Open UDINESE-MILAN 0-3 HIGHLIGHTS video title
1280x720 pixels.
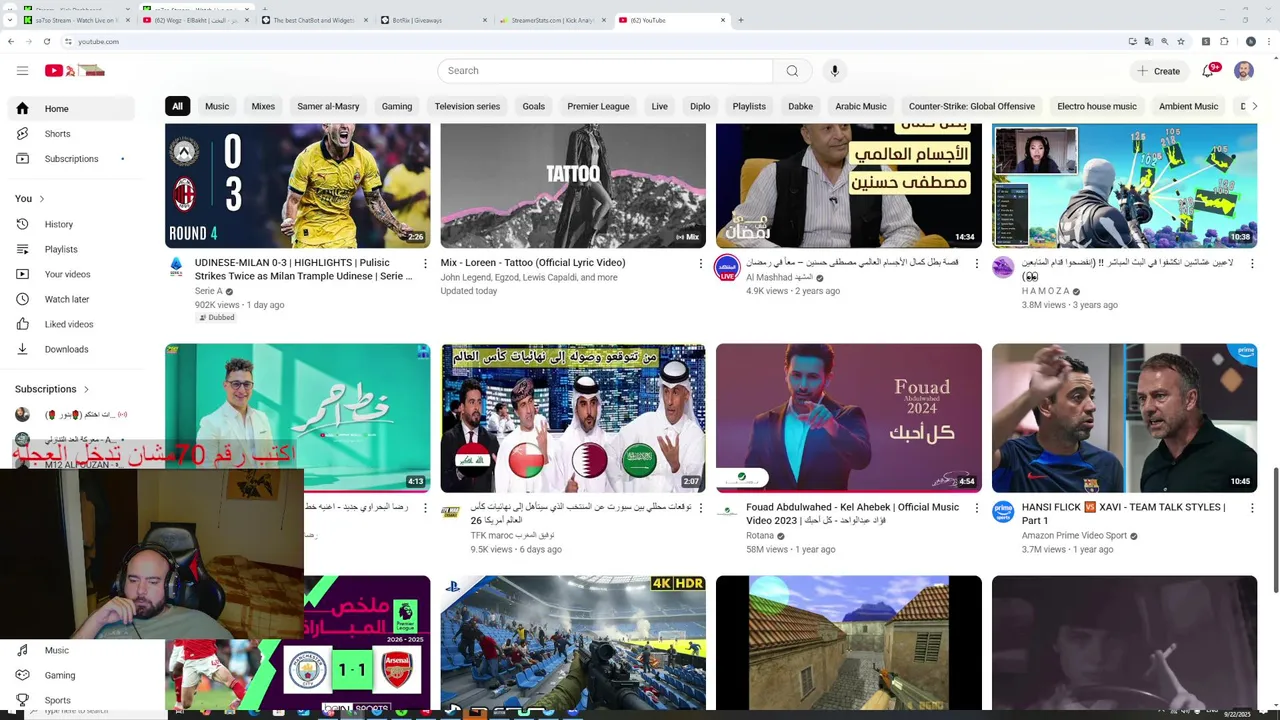click(304, 269)
